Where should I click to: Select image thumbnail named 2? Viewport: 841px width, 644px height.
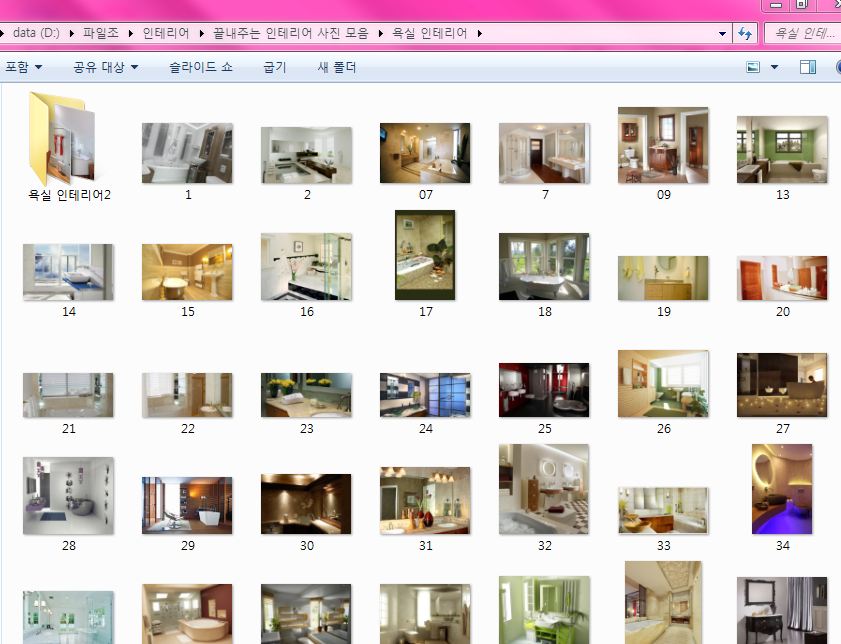(306, 155)
